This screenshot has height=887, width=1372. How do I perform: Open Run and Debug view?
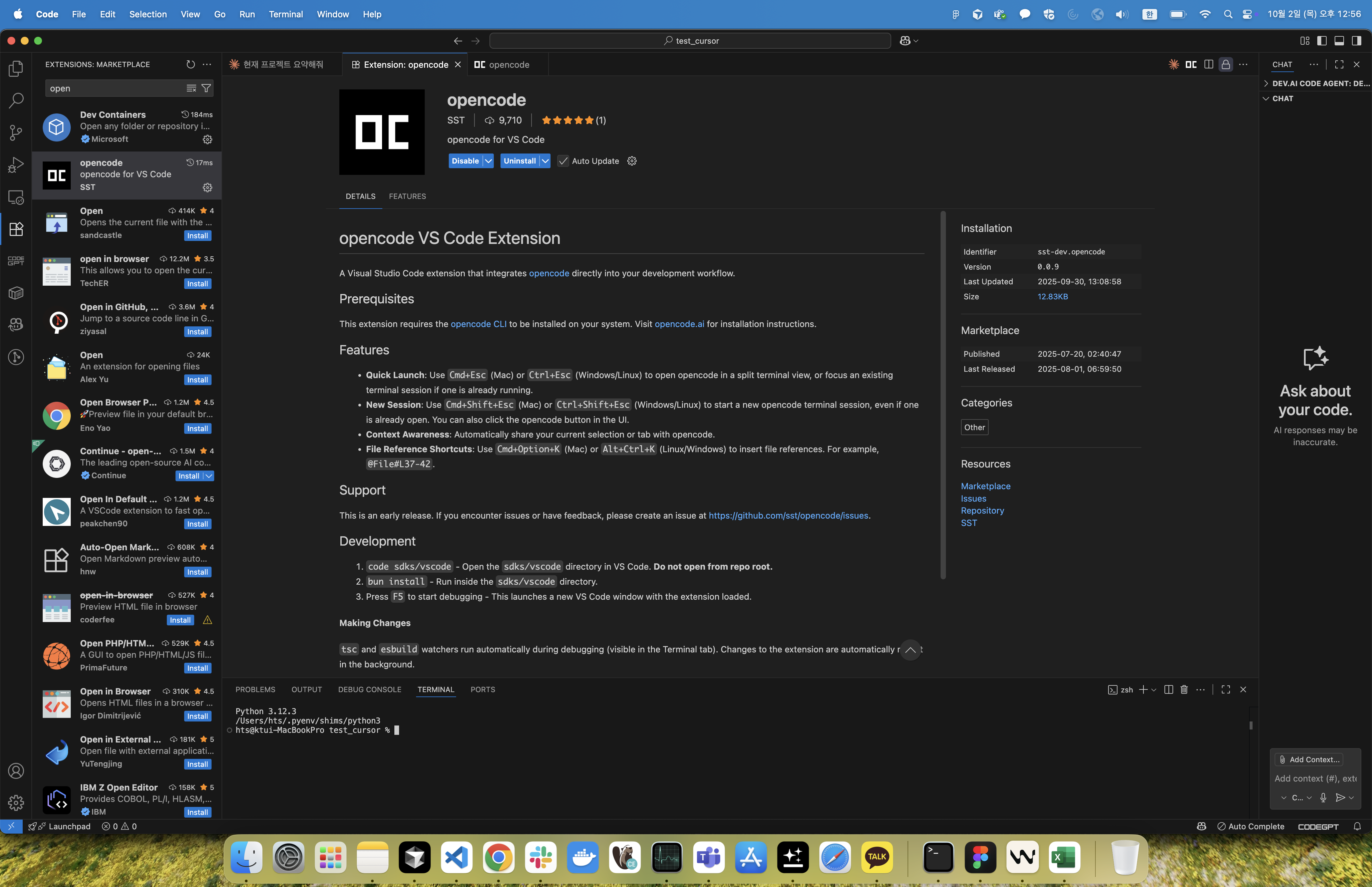click(x=16, y=165)
